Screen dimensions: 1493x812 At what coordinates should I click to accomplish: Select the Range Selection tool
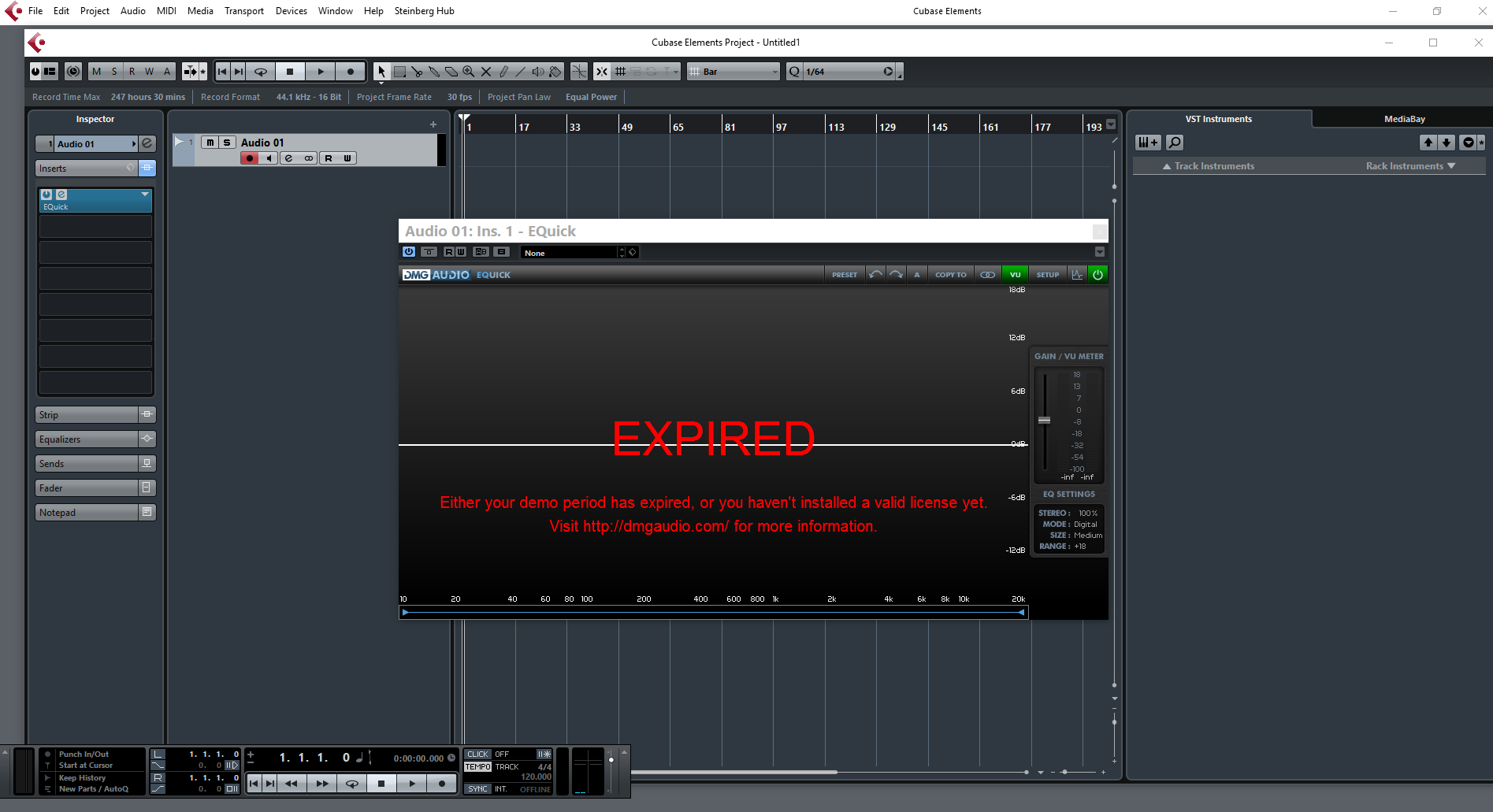(x=399, y=72)
